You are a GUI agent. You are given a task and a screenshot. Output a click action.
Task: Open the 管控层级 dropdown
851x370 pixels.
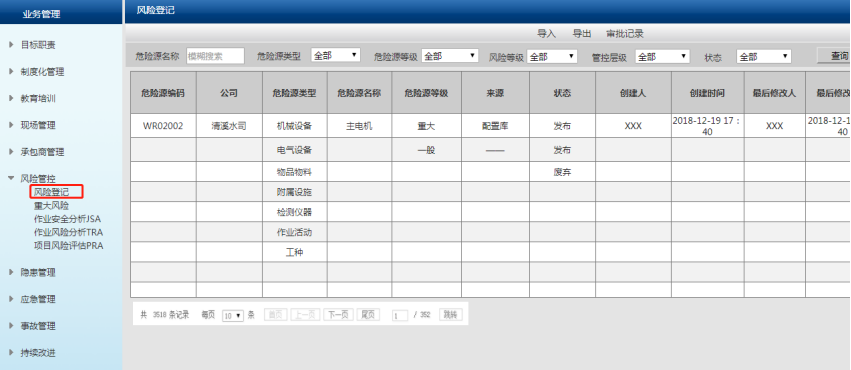pos(662,56)
